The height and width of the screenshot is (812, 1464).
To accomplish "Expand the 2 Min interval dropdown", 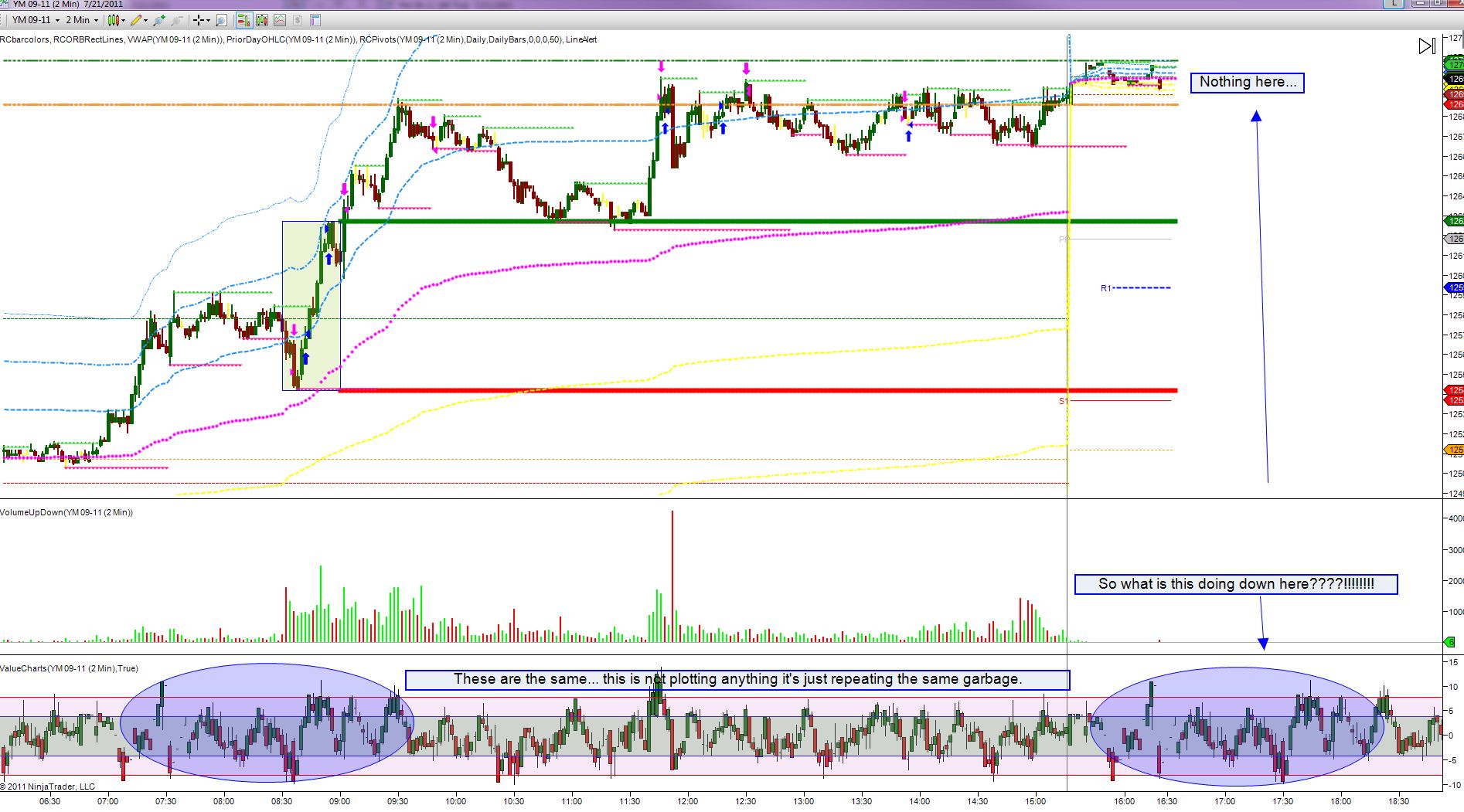I will click(x=82, y=20).
